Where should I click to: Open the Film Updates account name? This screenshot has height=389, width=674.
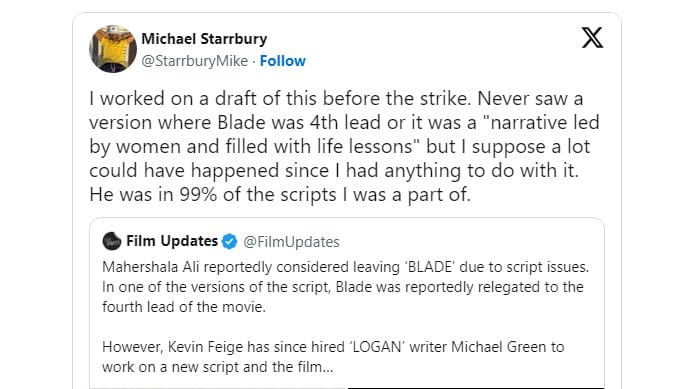pyautogui.click(x=172, y=241)
